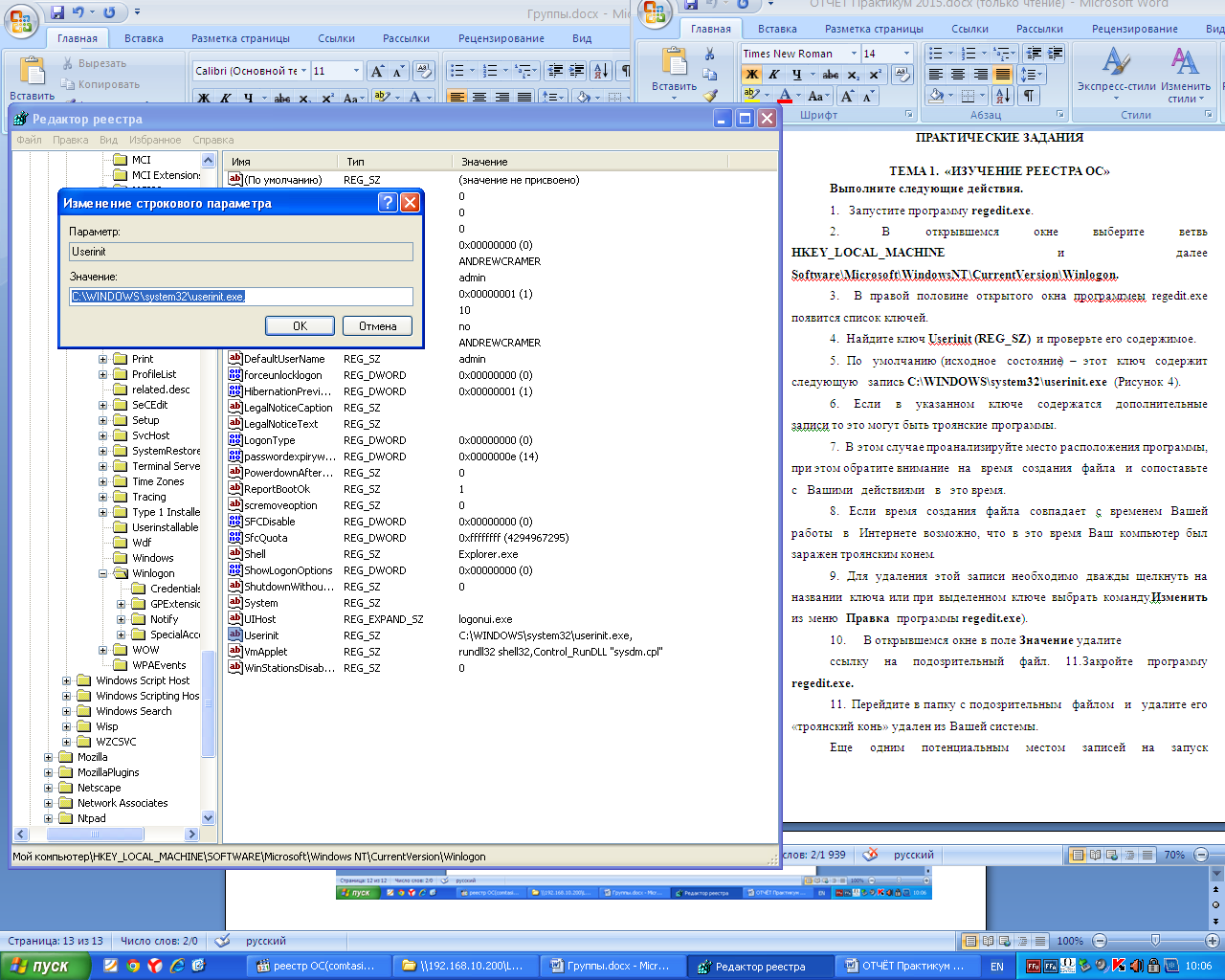
Task: Open the \\192.168.10.200 folder taskbar button
Action: (465, 966)
